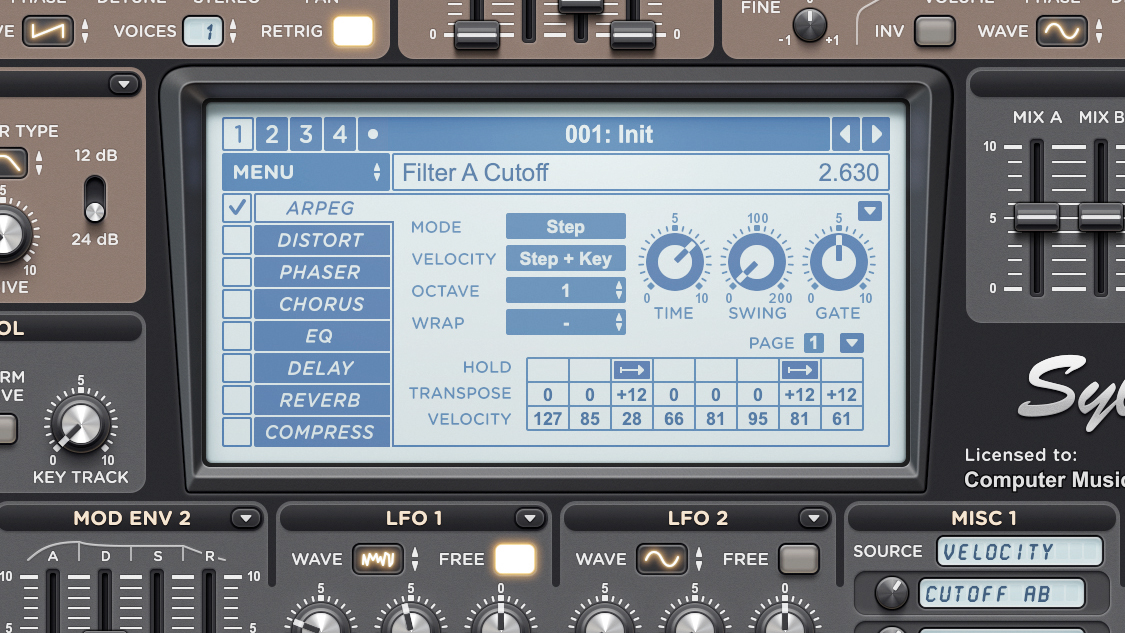The width and height of the screenshot is (1125, 633).
Task: Open the MENU dropdown
Action: click(306, 172)
